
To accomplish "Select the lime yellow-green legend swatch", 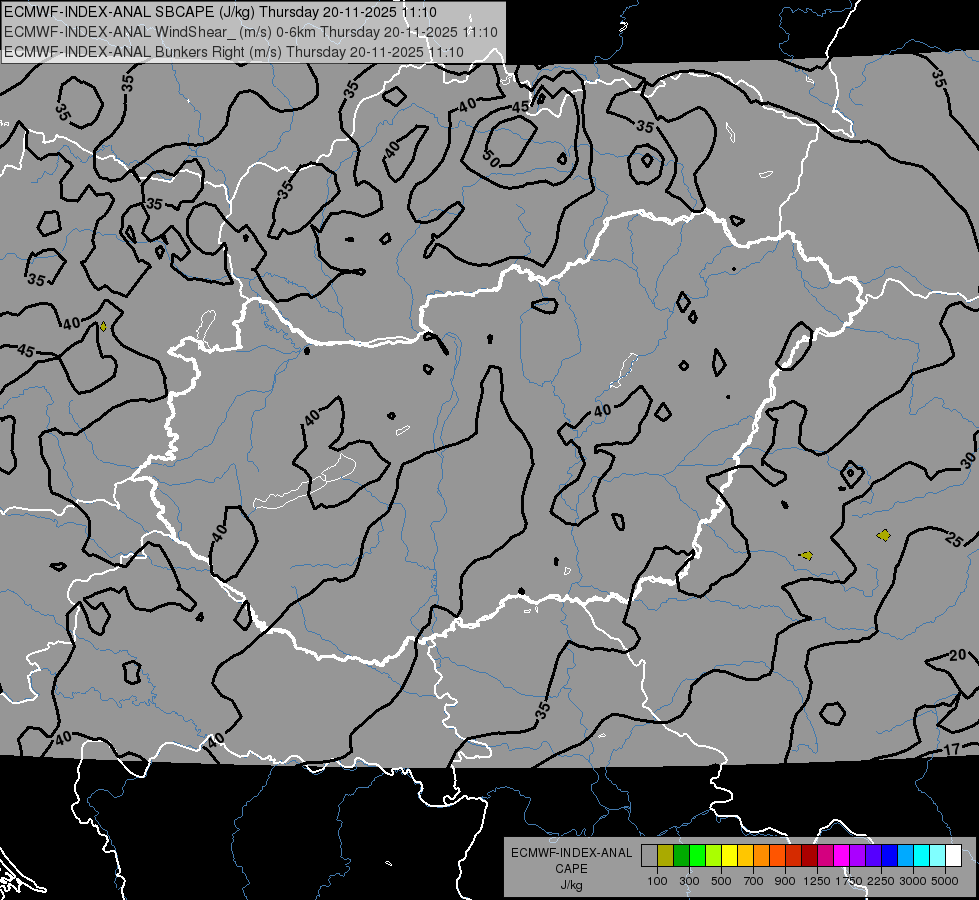I will [713, 856].
